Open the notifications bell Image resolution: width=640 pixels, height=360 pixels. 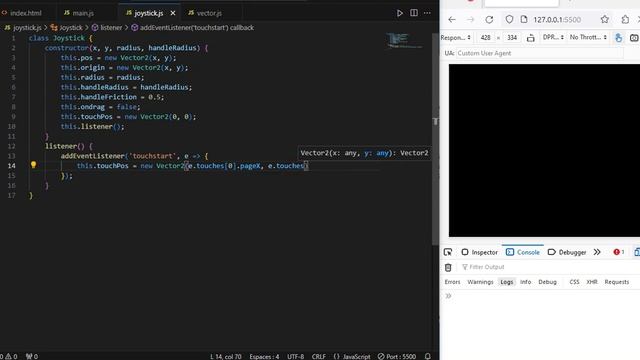[x=427, y=356]
